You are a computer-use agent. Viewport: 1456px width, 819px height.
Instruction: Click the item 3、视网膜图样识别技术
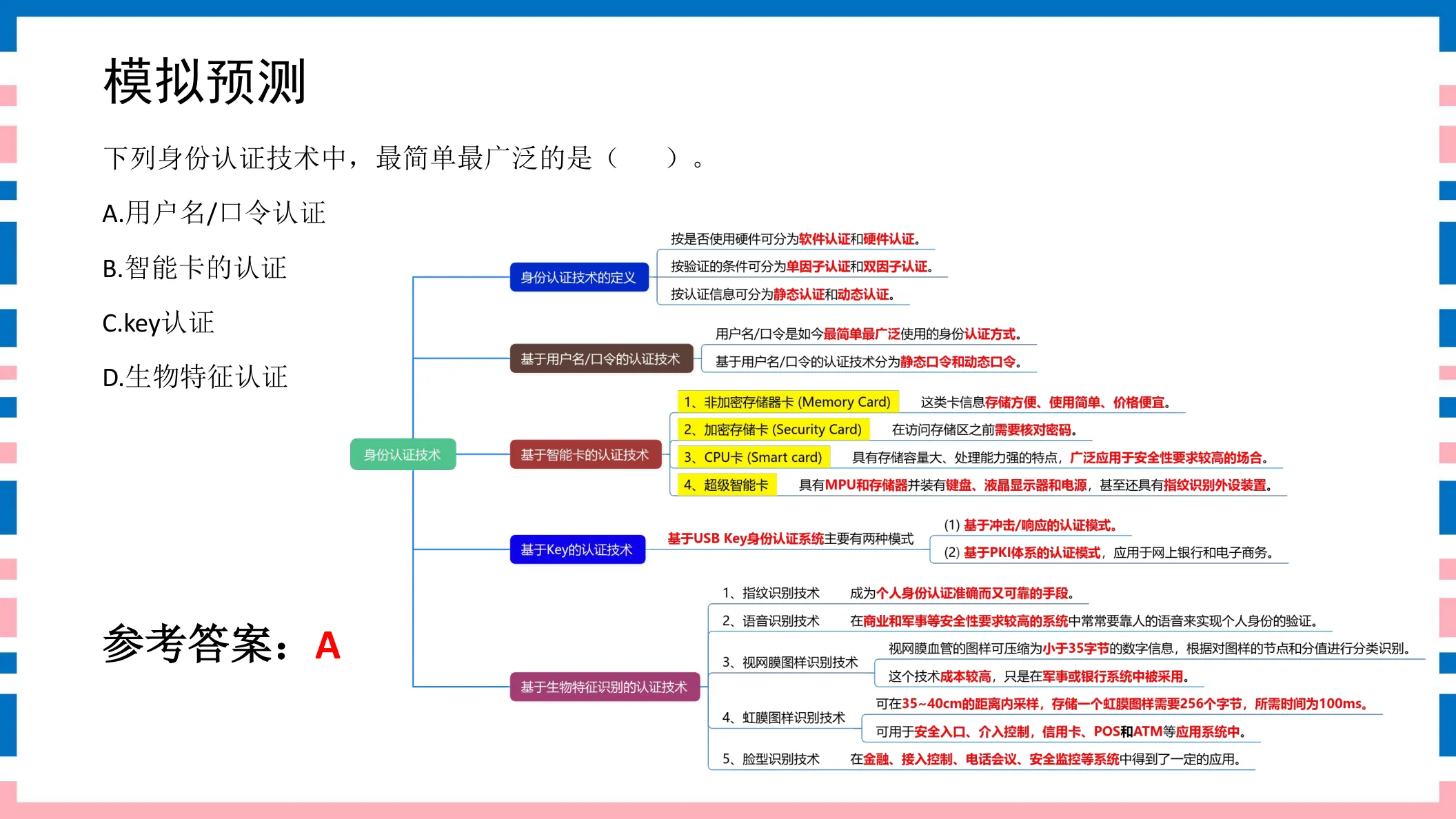coord(790,662)
